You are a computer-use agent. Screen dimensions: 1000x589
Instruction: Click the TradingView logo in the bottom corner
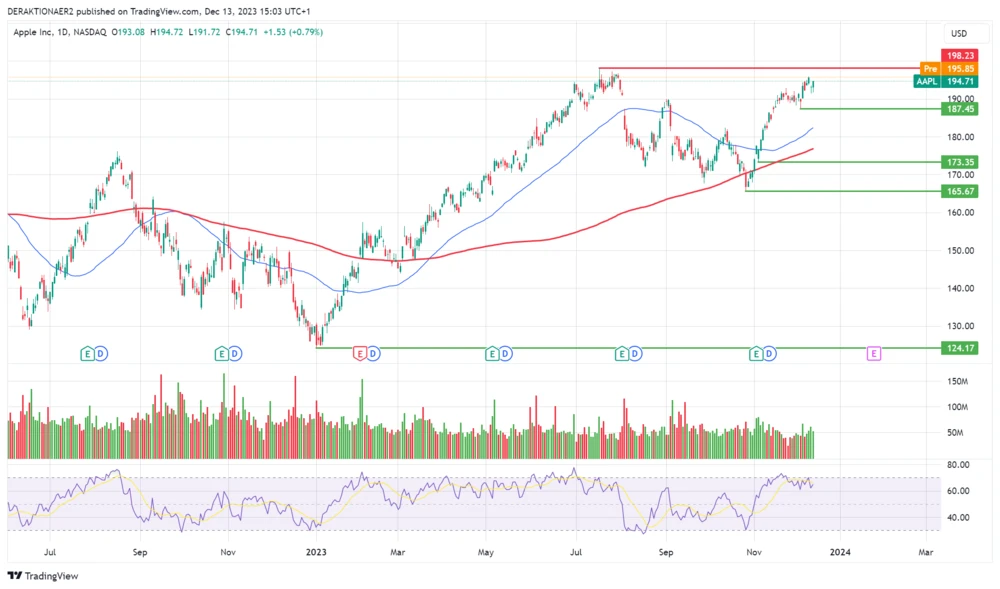43,575
